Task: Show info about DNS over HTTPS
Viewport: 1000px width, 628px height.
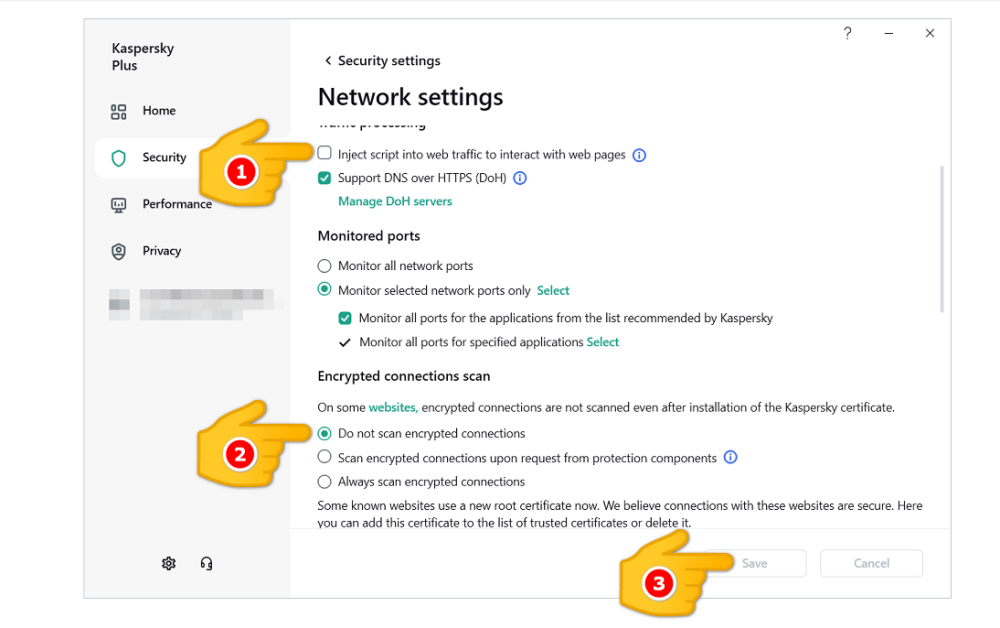Action: coord(520,179)
